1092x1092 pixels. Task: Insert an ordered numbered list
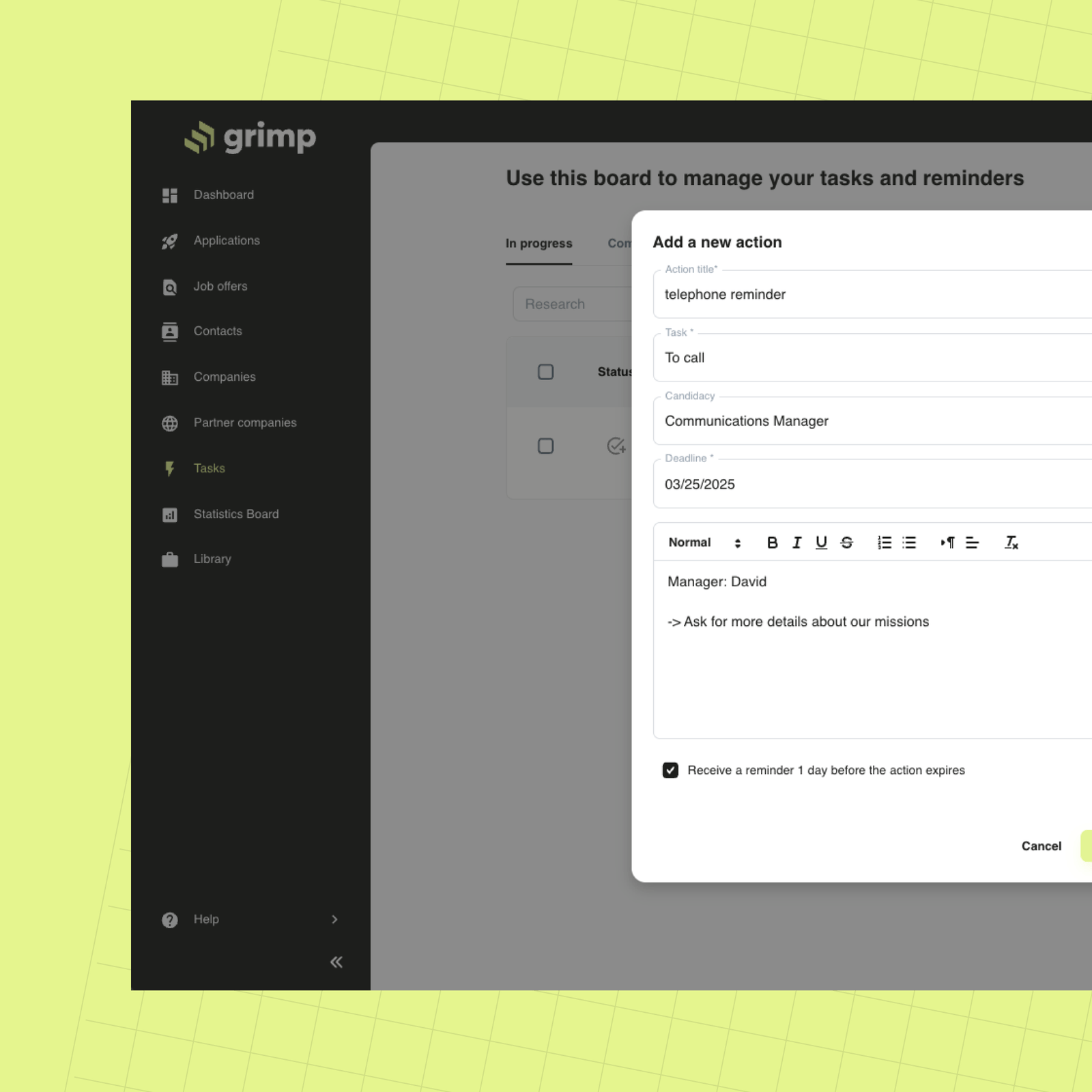[883, 543]
